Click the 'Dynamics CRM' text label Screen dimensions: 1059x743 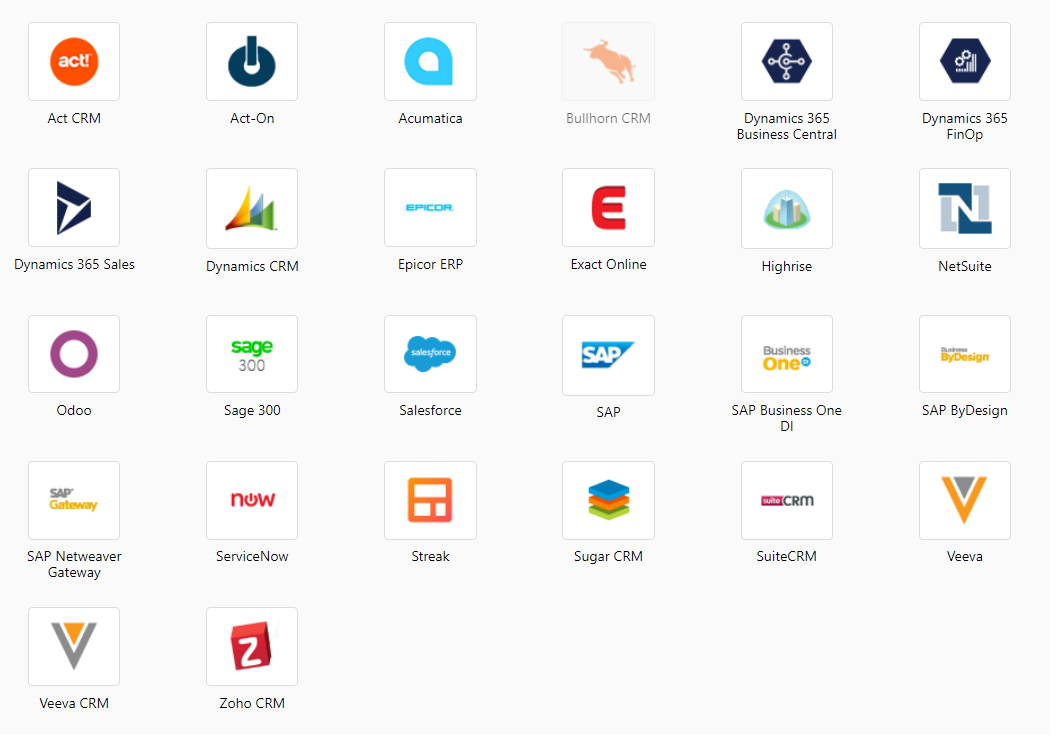pyautogui.click(x=252, y=266)
